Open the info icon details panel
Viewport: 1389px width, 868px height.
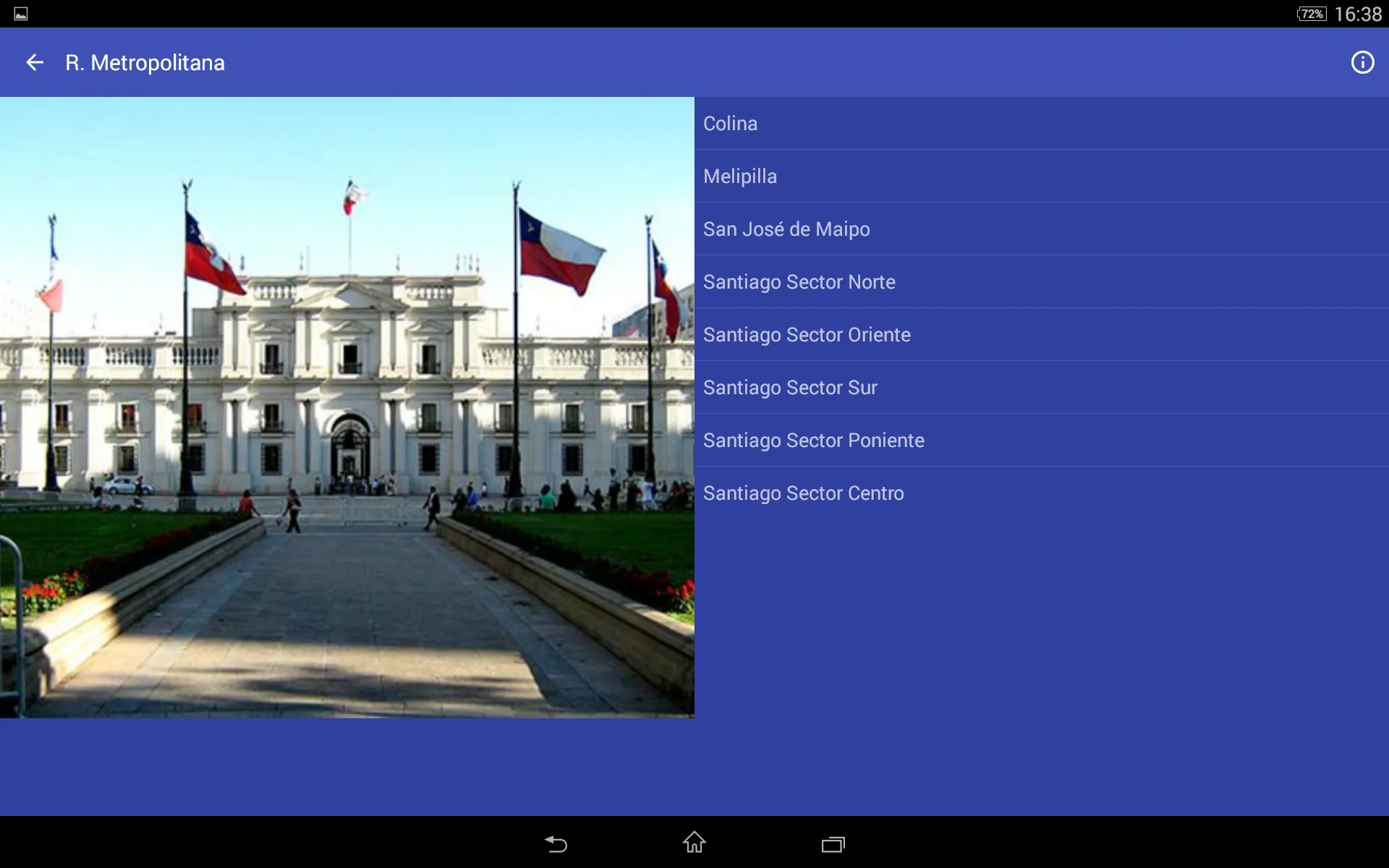pyautogui.click(x=1362, y=61)
